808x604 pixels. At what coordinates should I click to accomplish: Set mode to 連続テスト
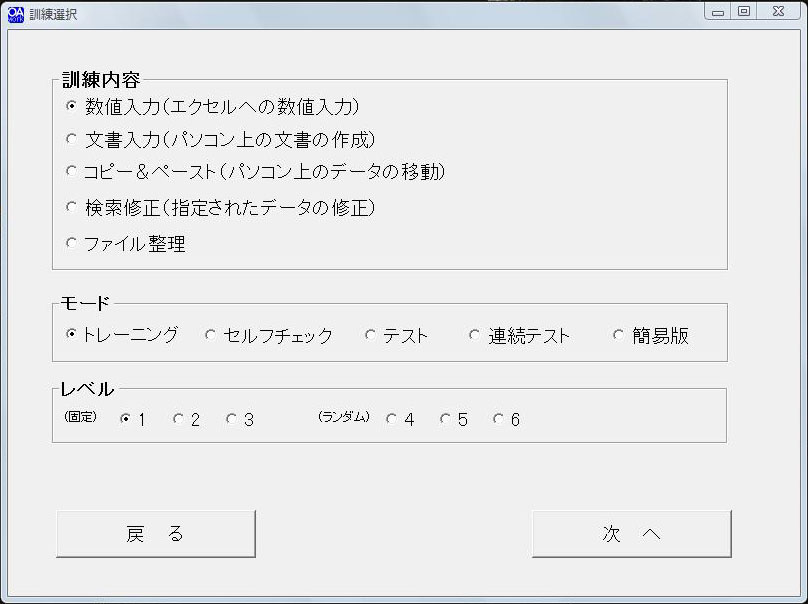click(519, 335)
